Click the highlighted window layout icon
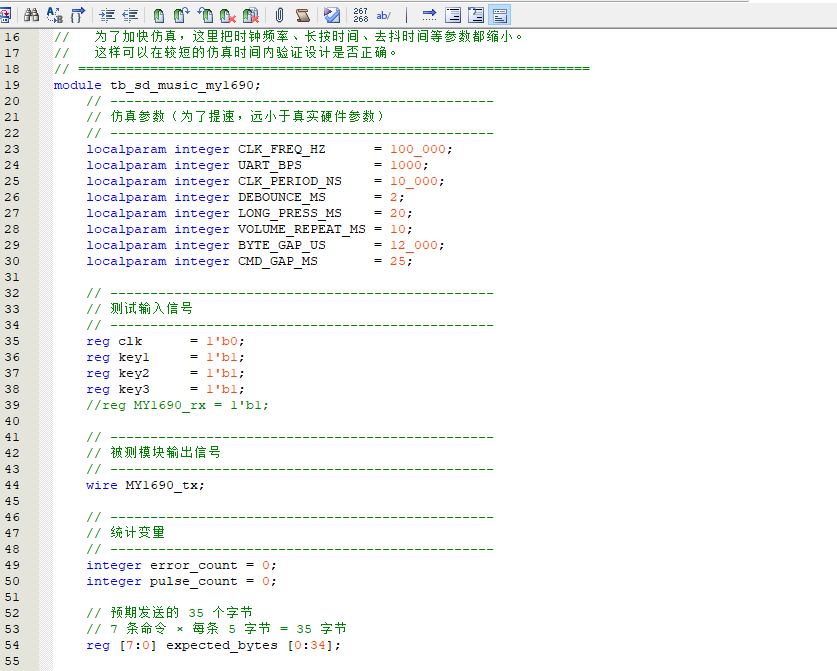 coord(500,15)
